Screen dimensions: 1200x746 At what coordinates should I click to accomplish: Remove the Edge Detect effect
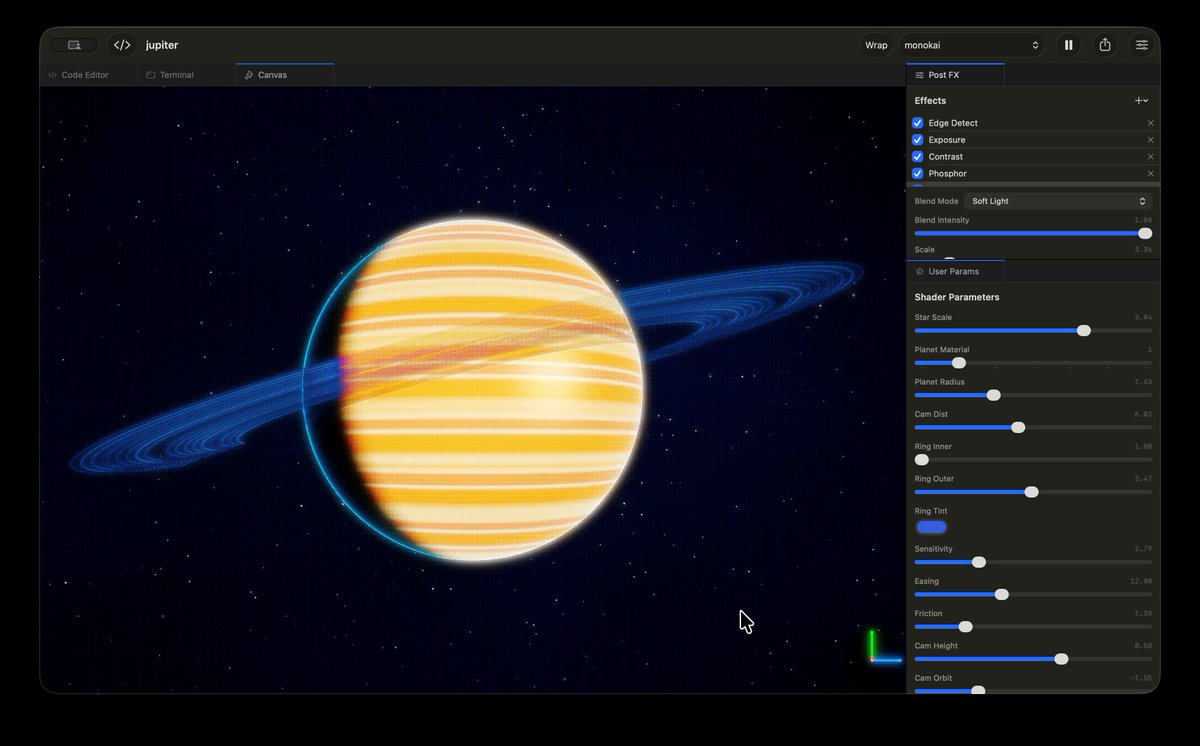click(x=1150, y=123)
